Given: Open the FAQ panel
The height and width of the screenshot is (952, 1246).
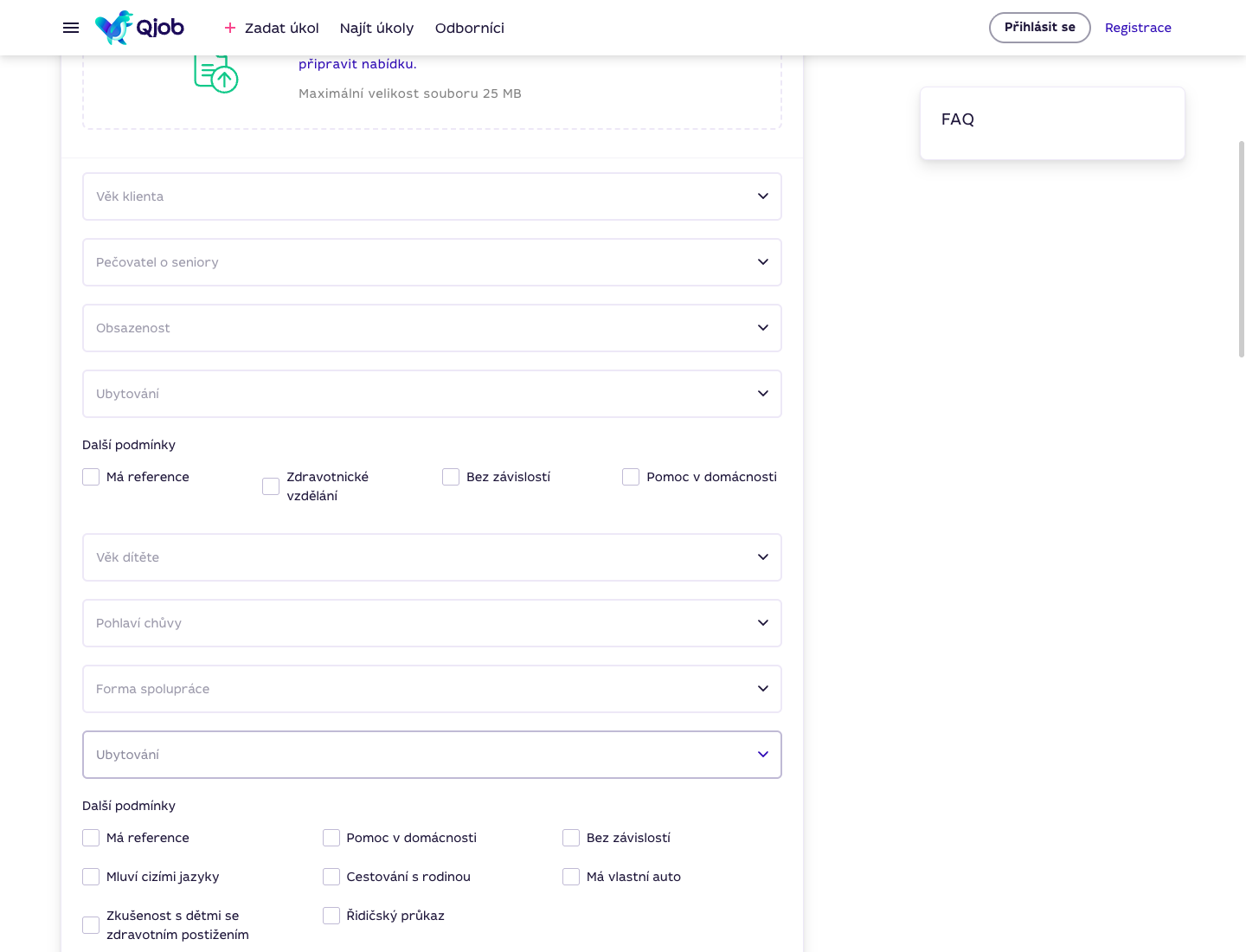Looking at the screenshot, I should click(x=1052, y=123).
